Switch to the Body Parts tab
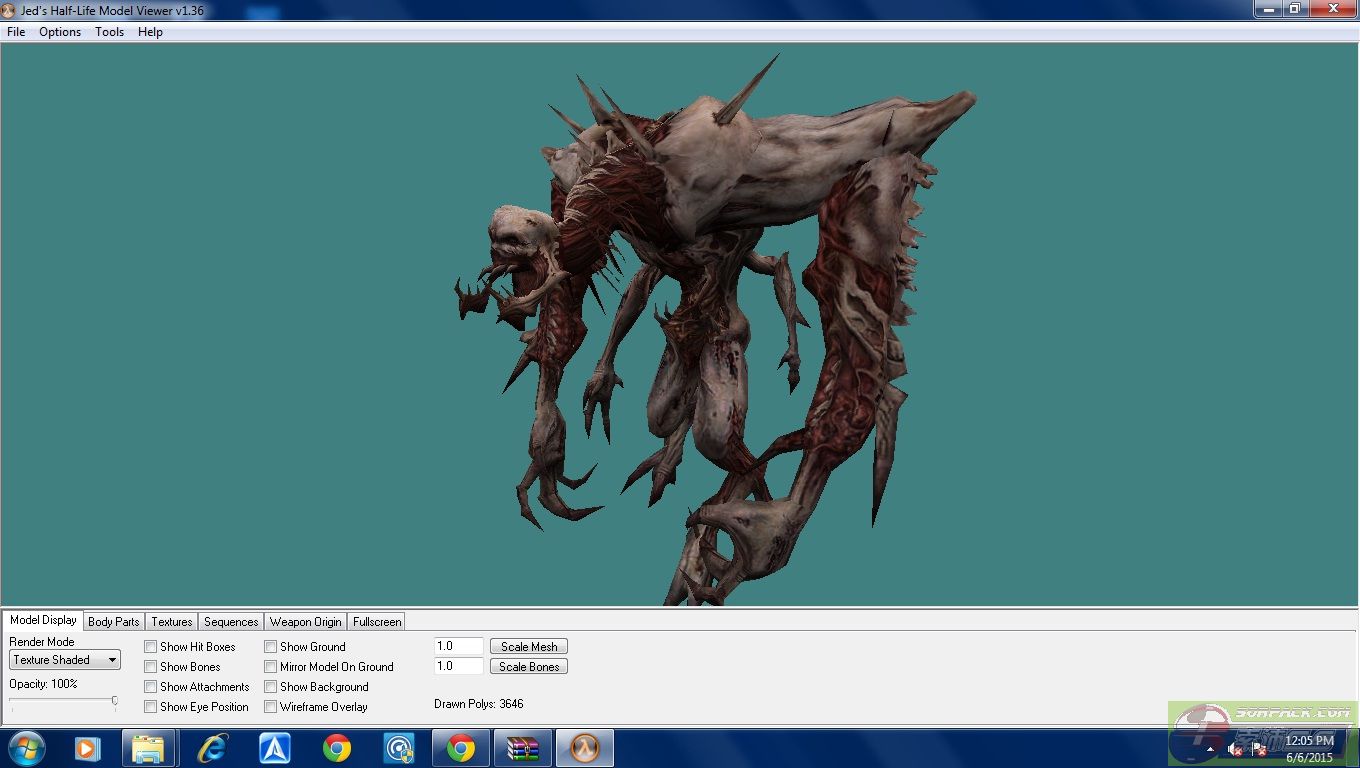1360x768 pixels. [x=114, y=622]
